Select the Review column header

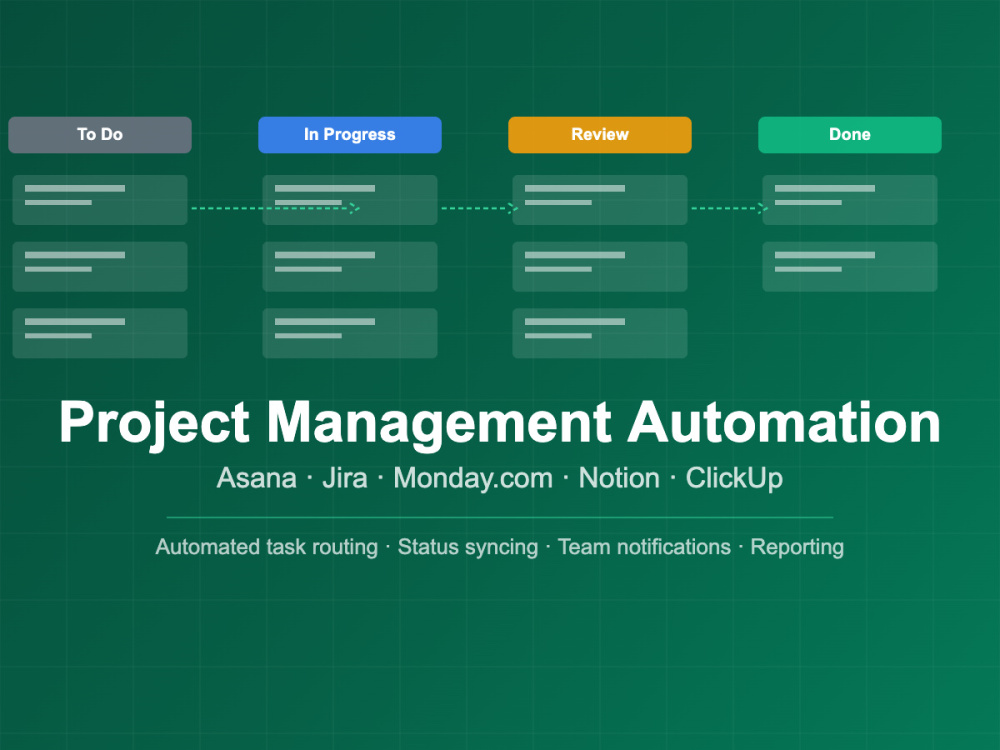click(600, 135)
